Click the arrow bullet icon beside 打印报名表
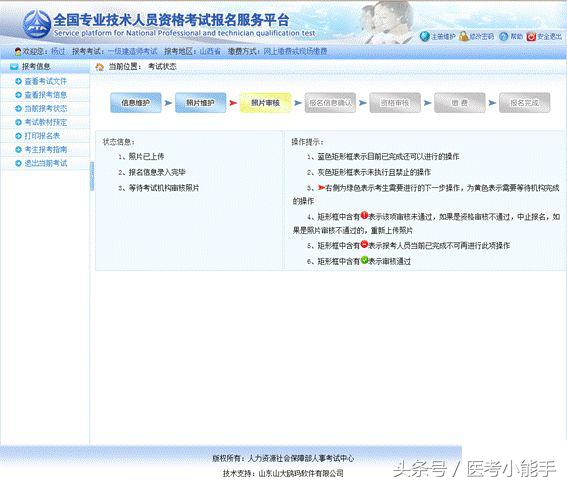The width and height of the screenshot is (567, 484). [18, 136]
